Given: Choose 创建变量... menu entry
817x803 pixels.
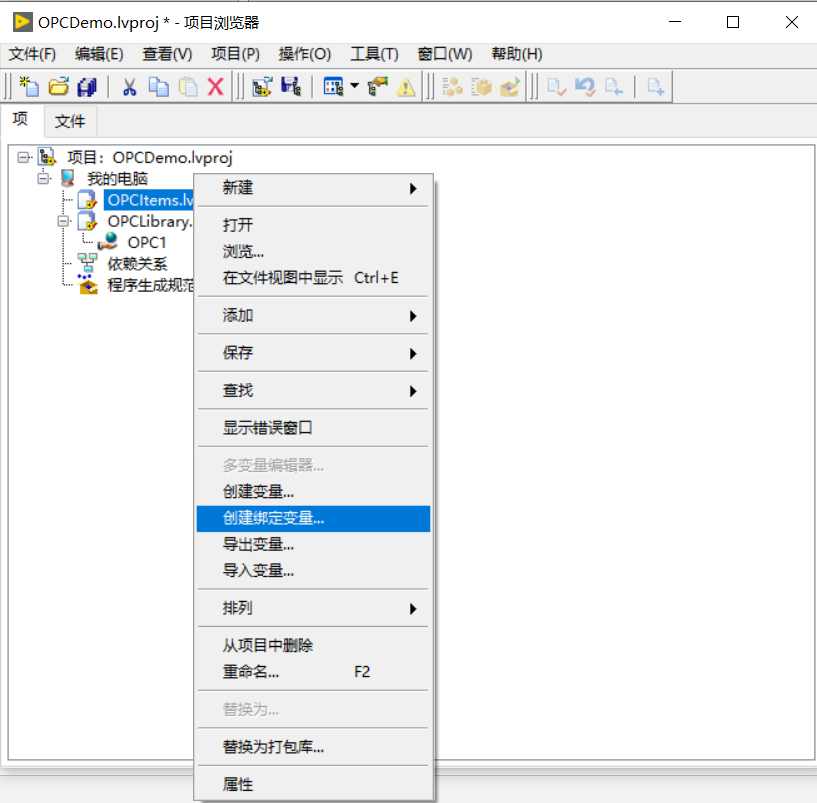Looking at the screenshot, I should pos(314,492).
